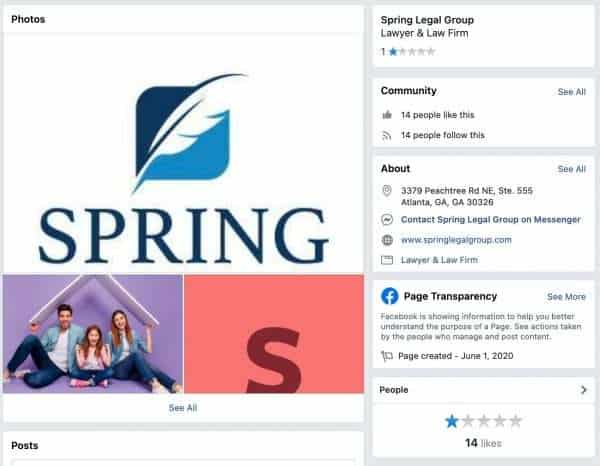Expand People section with the chevron arrow
The width and height of the screenshot is (600, 466).
[x=584, y=390]
